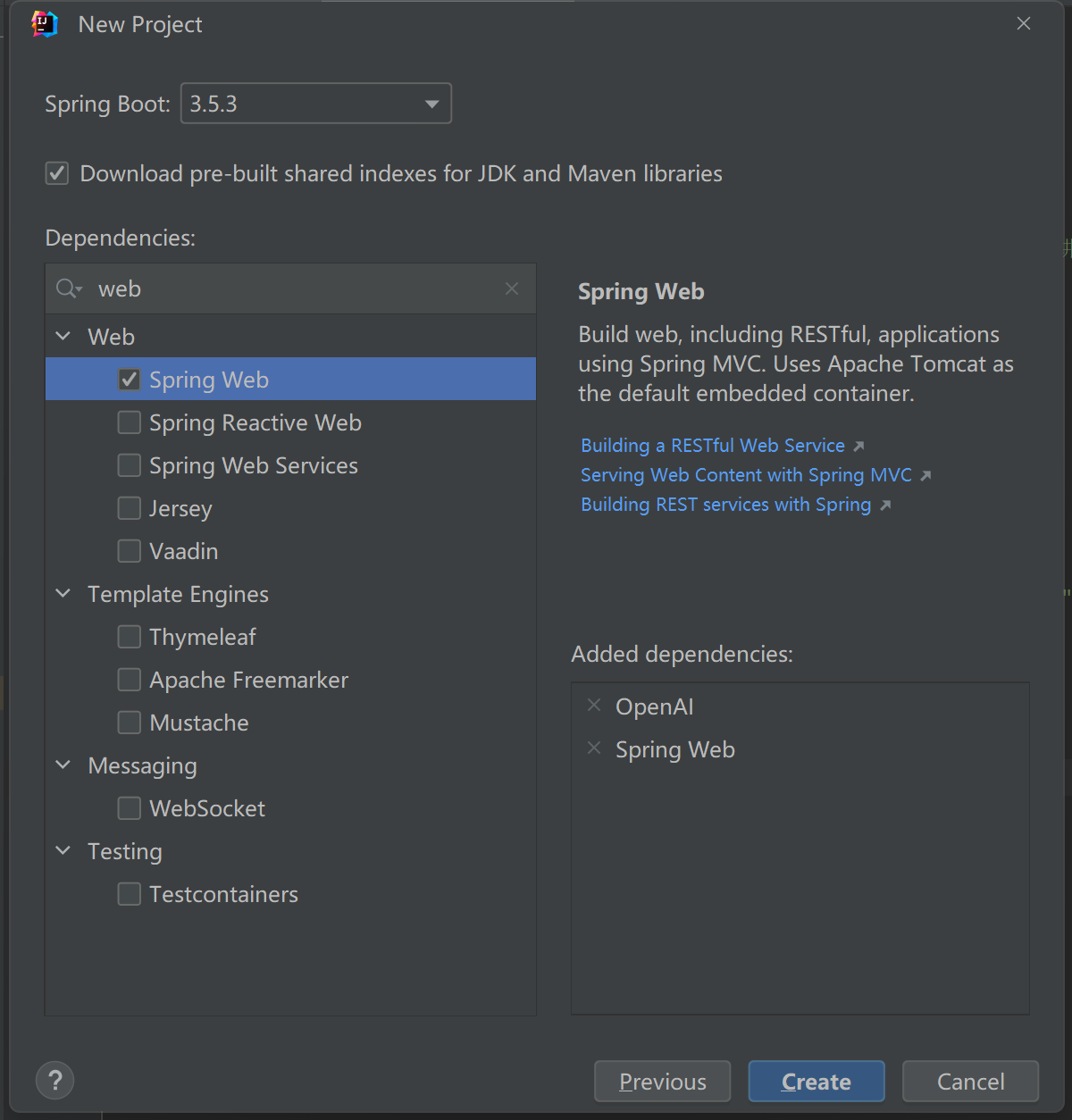Close the New Project dialog
The height and width of the screenshot is (1120, 1072).
[1024, 24]
